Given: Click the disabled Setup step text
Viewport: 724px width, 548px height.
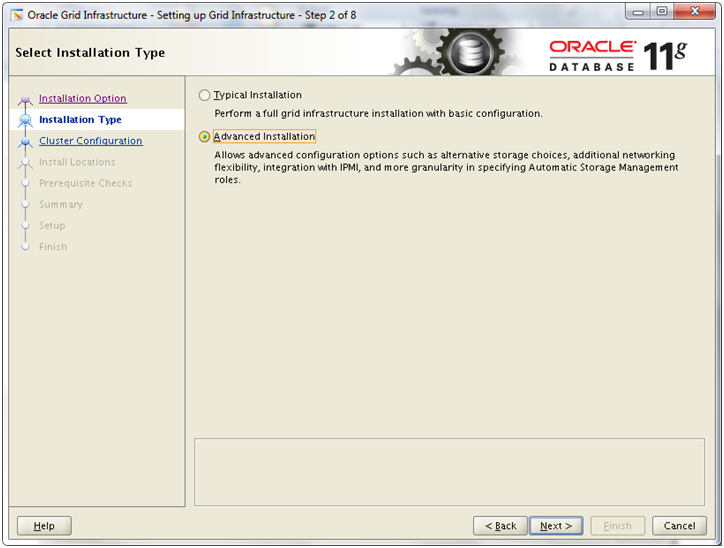Looking at the screenshot, I should (x=52, y=226).
